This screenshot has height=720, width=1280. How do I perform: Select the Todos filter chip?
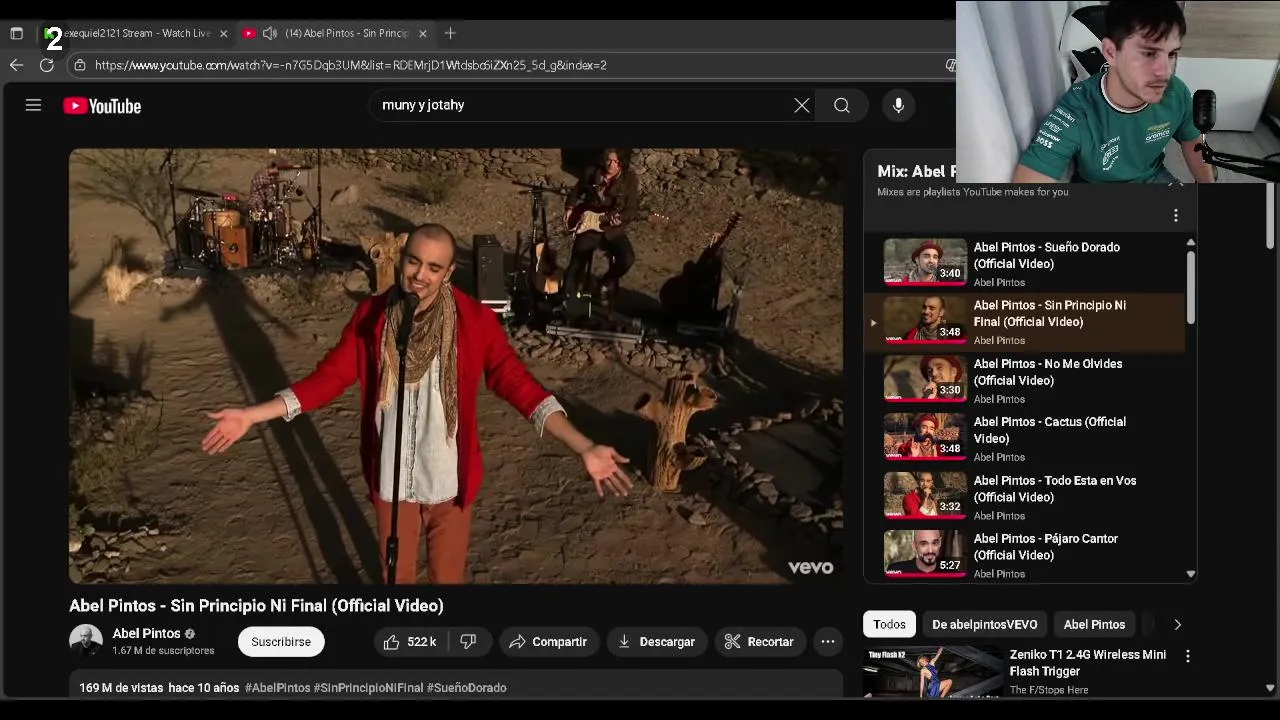889,624
